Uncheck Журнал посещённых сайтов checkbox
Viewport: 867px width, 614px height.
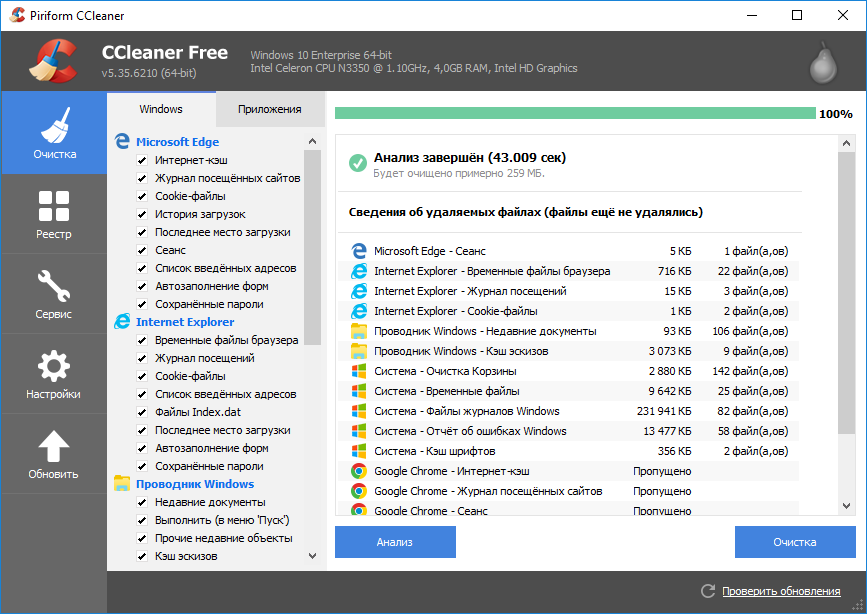tap(142, 178)
